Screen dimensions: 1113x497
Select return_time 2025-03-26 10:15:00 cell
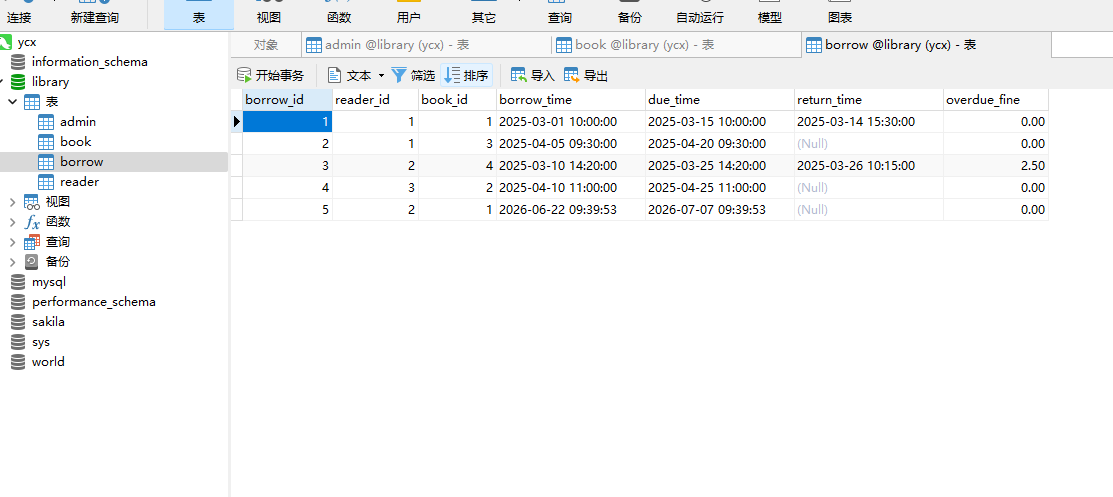click(869, 166)
